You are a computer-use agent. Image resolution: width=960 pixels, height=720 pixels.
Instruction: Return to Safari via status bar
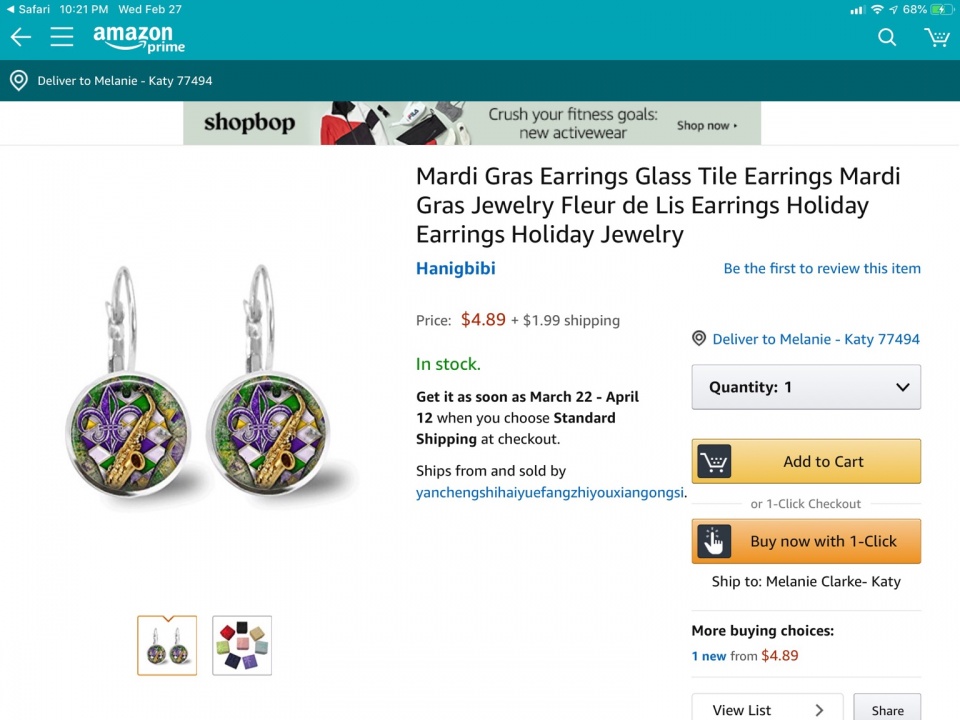point(28,9)
